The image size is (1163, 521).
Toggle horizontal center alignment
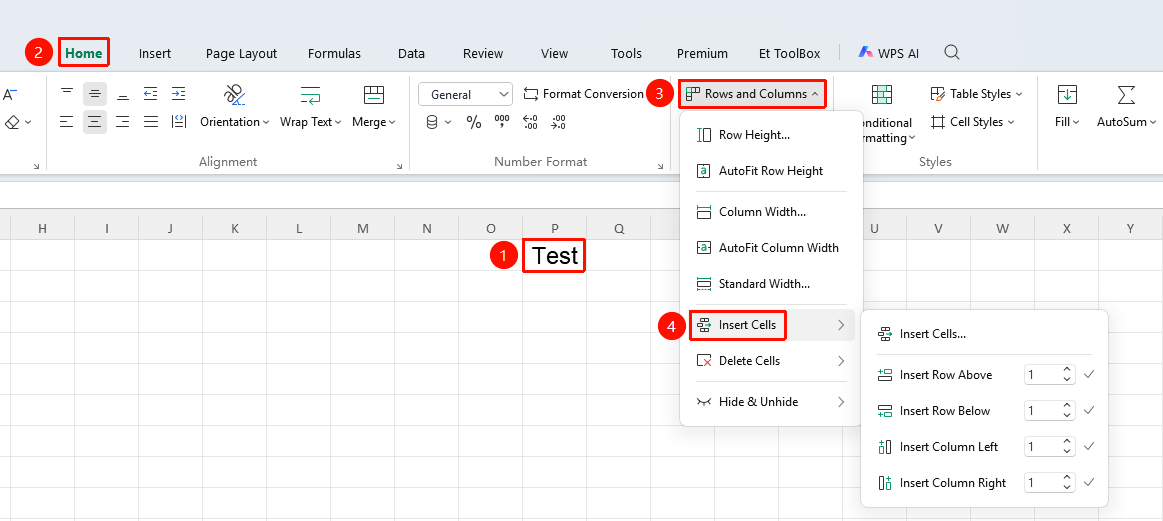coord(94,122)
